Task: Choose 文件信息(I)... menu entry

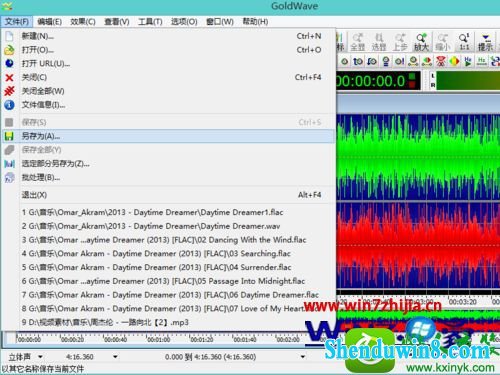Action: (168, 105)
